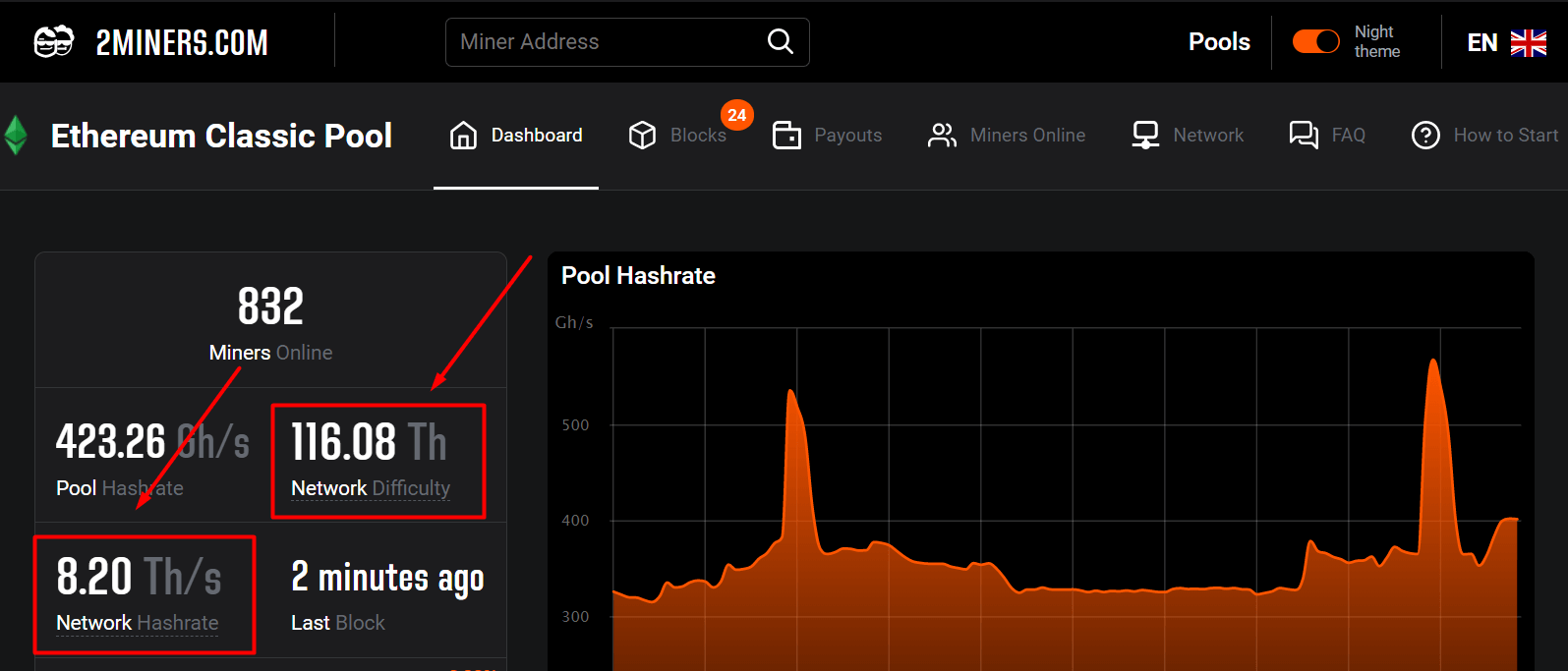
Task: Click the Network Hashrate label
Action: [x=138, y=623]
